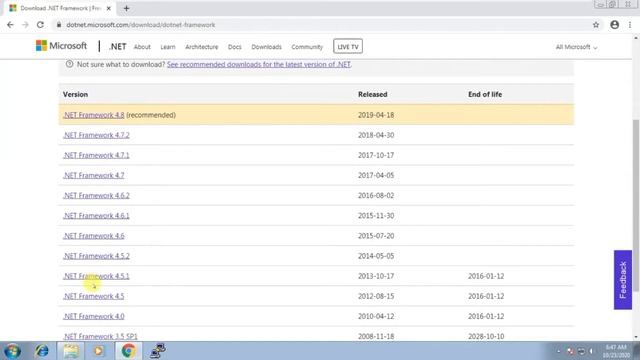The image size is (640, 360).
Task: Click the page vertical scrollbar thumb
Action: point(636,205)
